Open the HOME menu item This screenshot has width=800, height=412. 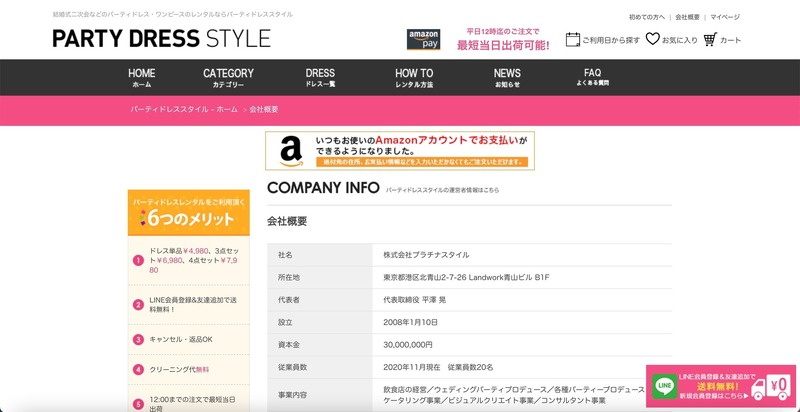[x=142, y=78]
